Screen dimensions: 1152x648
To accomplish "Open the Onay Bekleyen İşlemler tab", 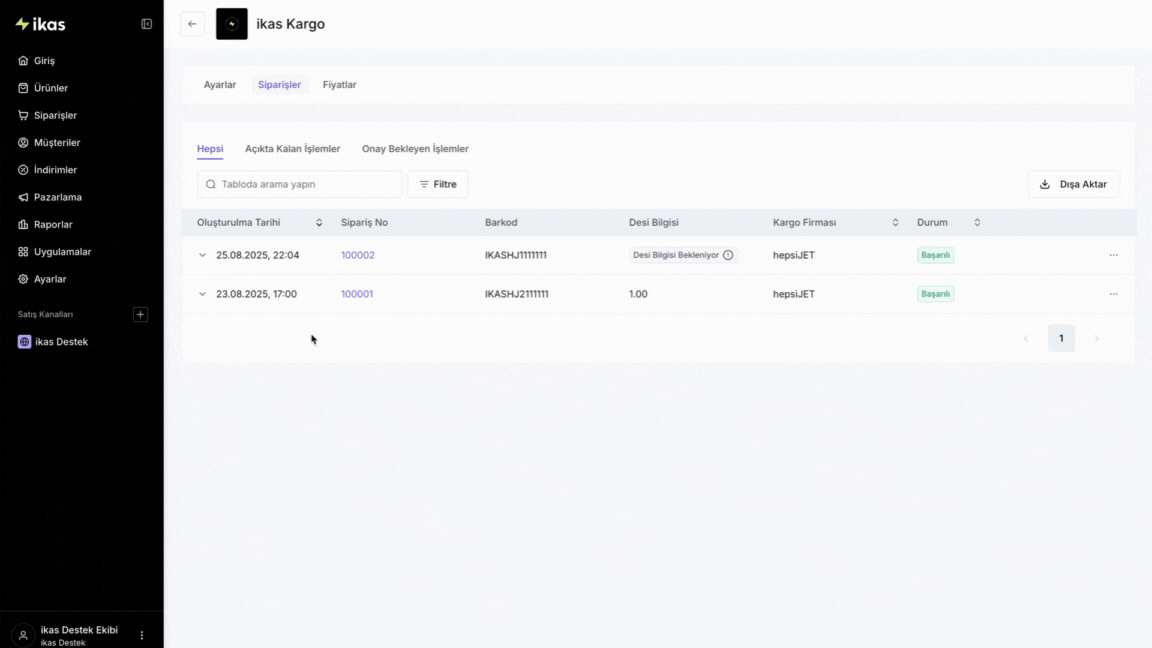I will pos(415,149).
